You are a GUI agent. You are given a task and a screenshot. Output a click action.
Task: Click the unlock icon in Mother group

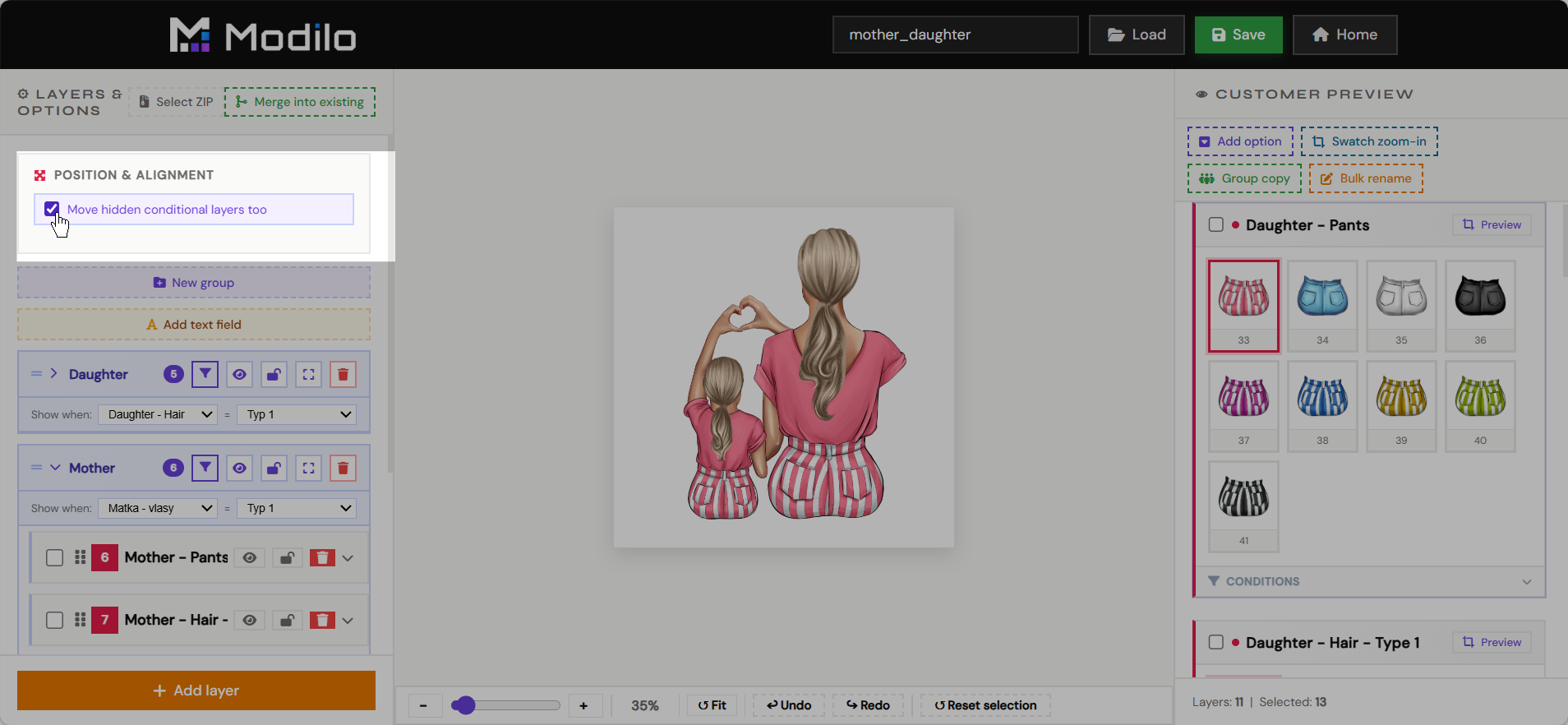click(x=274, y=468)
